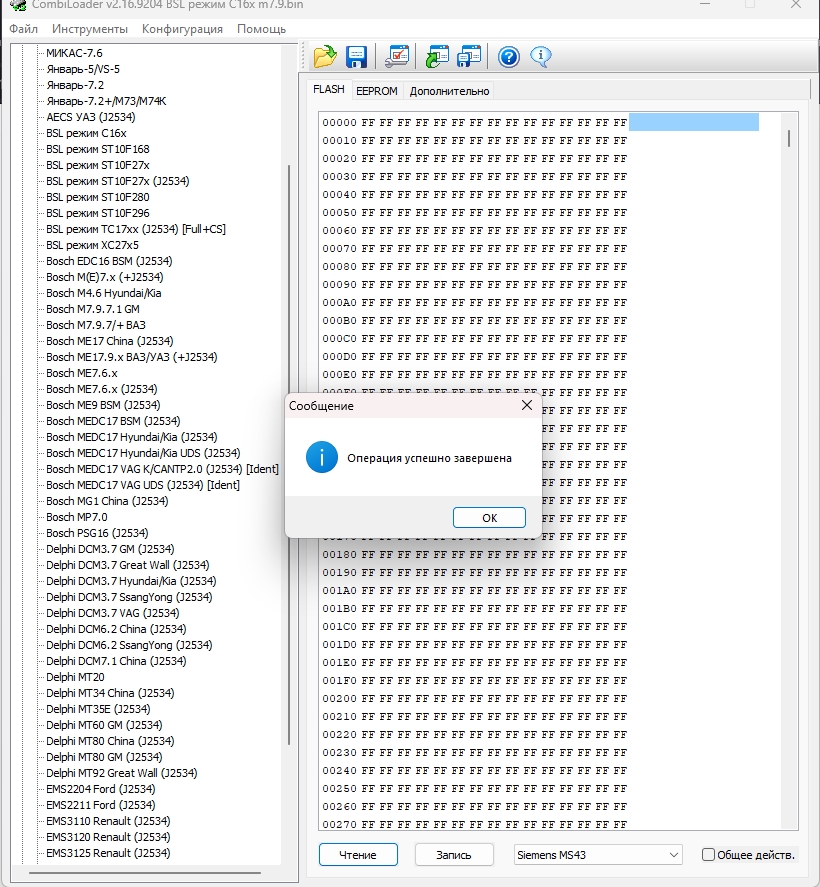Enable the Общее действ. checkbox
This screenshot has height=887, width=820.
click(x=709, y=855)
